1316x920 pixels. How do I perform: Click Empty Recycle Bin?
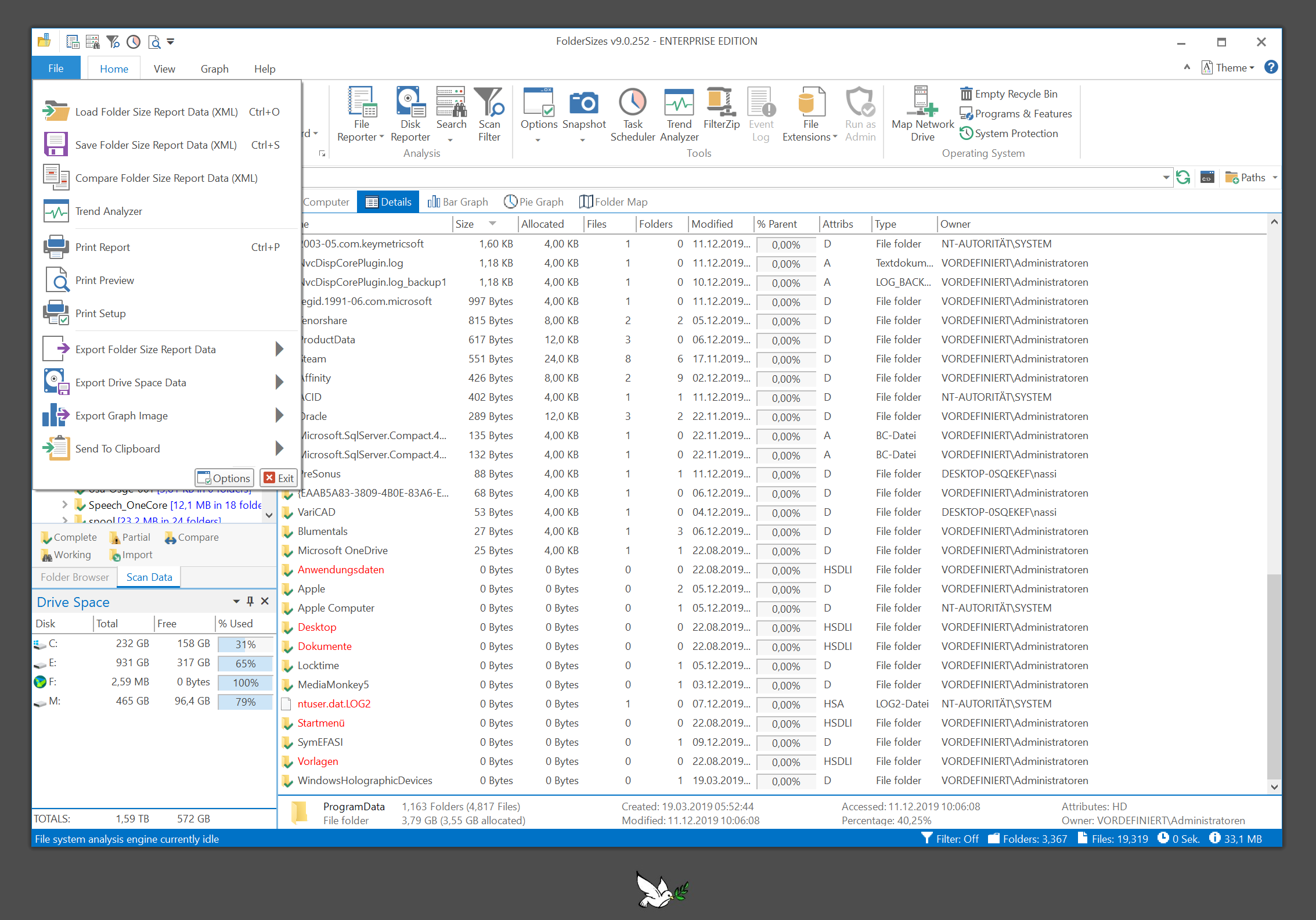tap(1009, 94)
